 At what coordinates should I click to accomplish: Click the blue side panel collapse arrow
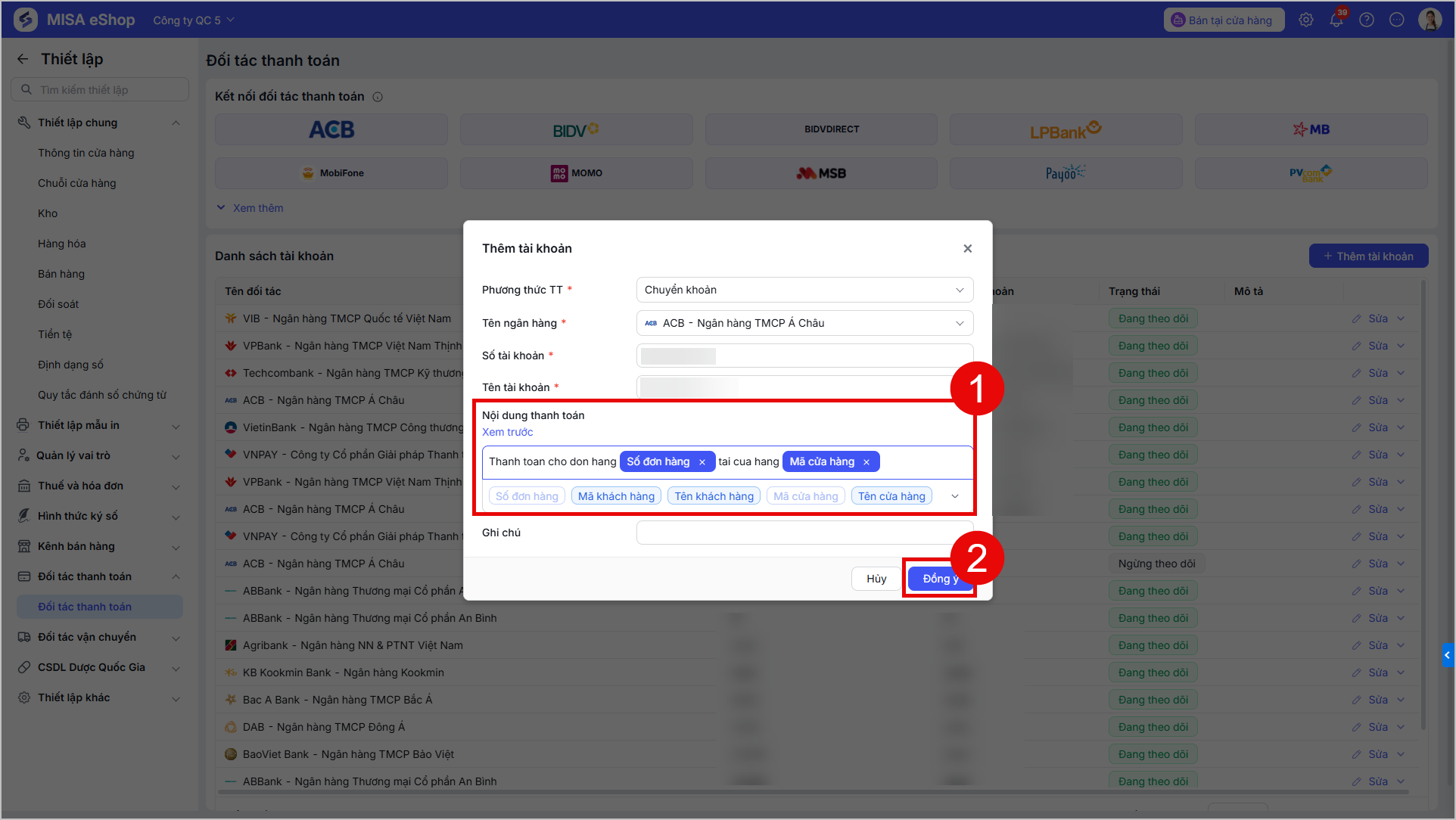point(1447,655)
